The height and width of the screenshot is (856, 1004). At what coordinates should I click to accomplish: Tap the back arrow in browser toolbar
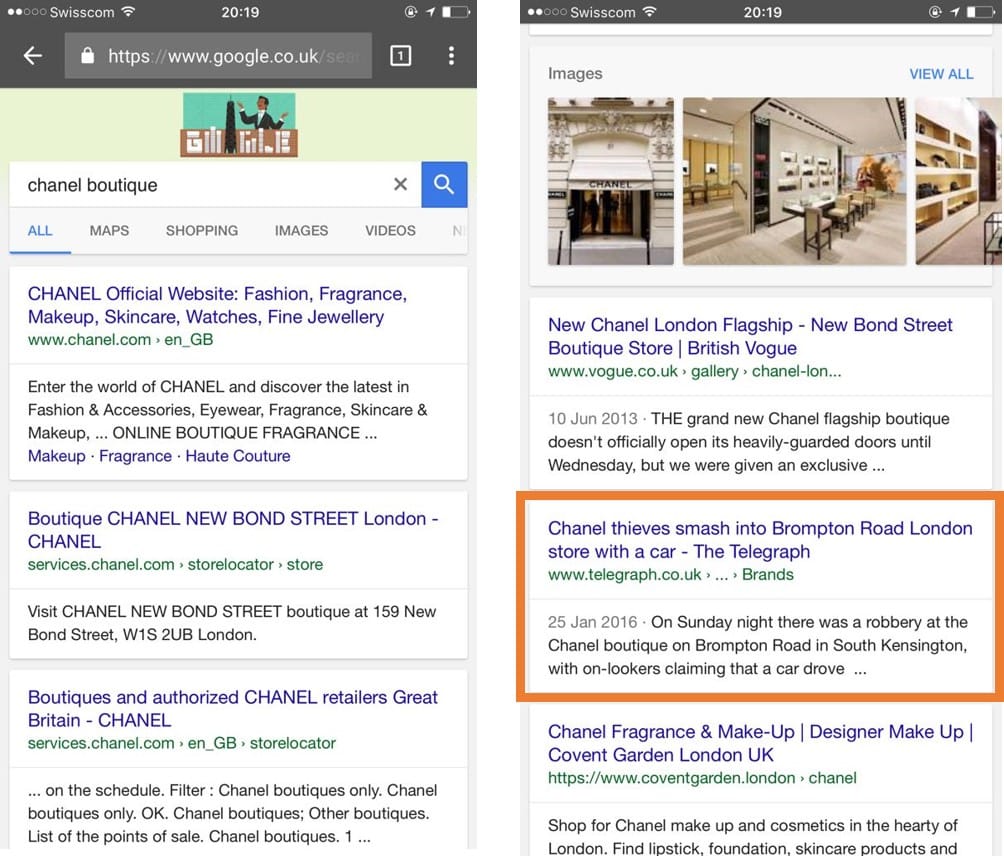pyautogui.click(x=33, y=56)
